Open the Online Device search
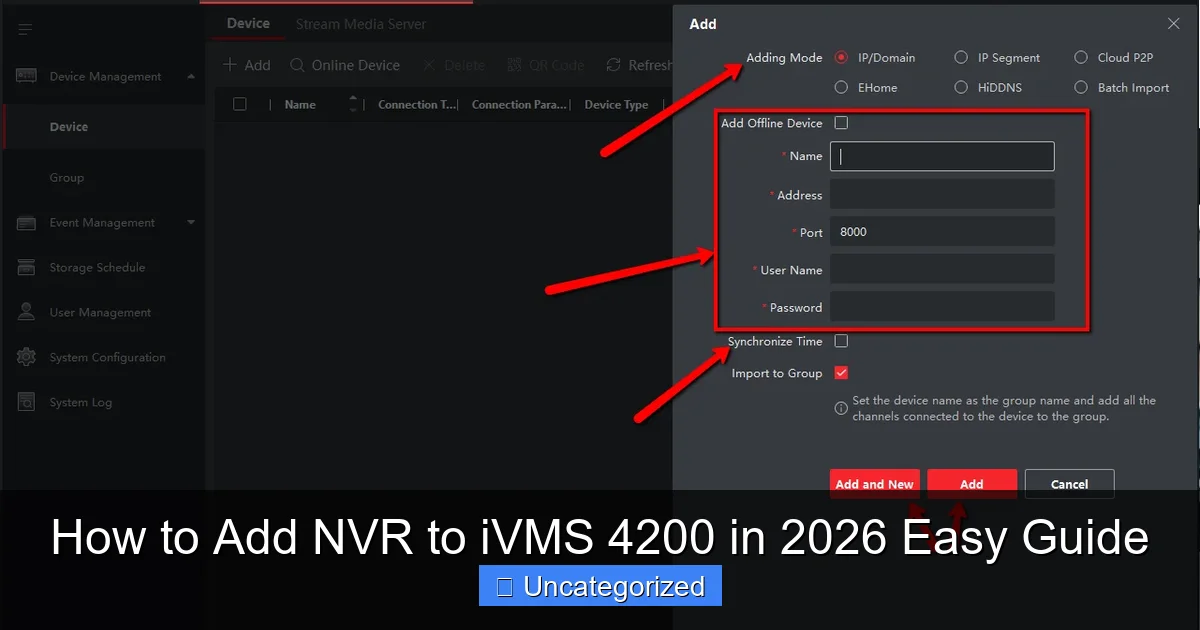 [x=345, y=64]
